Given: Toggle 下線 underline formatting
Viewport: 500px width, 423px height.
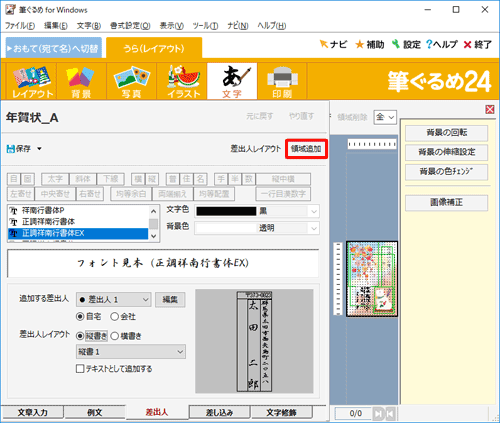Looking at the screenshot, I should [x=110, y=179].
